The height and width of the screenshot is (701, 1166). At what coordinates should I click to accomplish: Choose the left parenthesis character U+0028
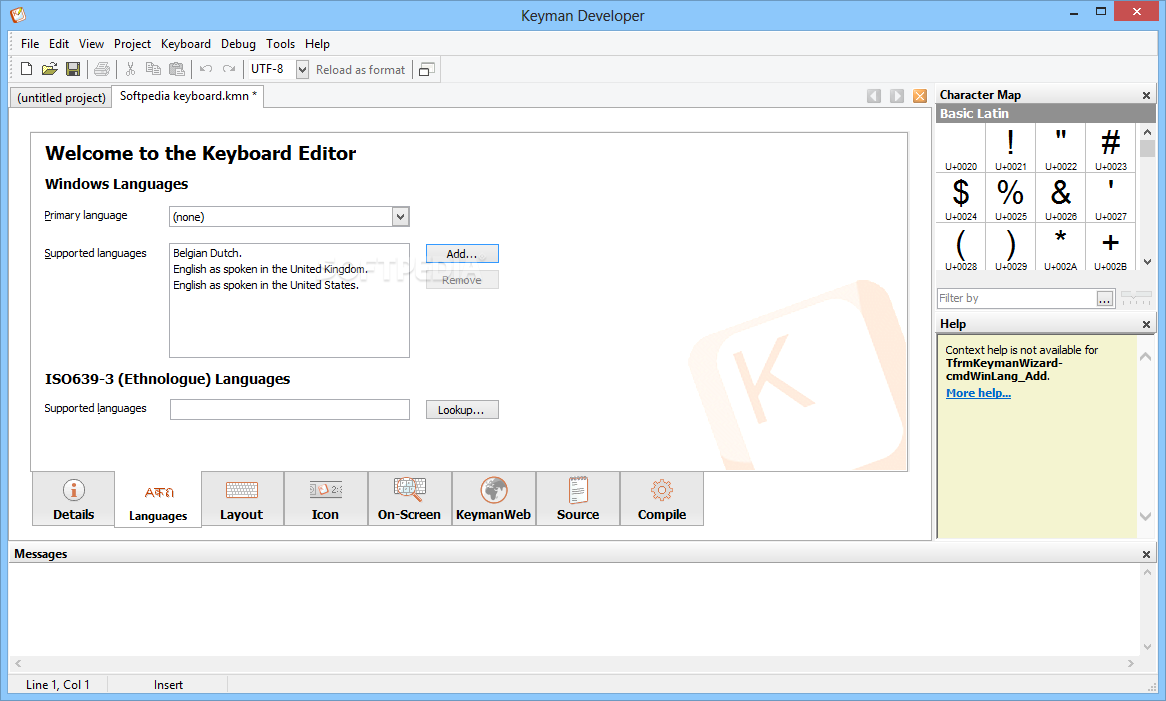(x=961, y=248)
